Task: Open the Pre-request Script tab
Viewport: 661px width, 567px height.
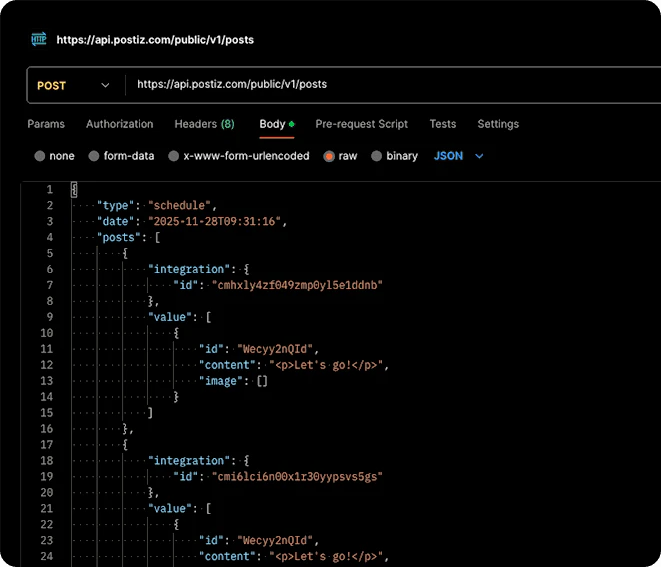Action: pyautogui.click(x=361, y=124)
